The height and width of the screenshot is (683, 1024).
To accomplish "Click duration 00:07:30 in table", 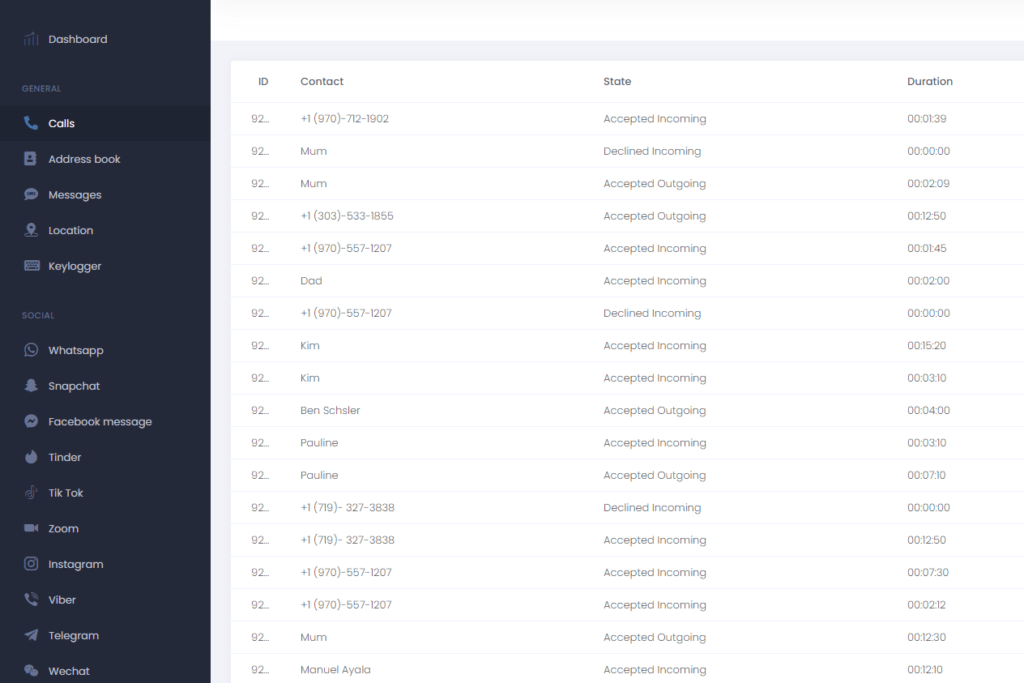I will [x=927, y=572].
